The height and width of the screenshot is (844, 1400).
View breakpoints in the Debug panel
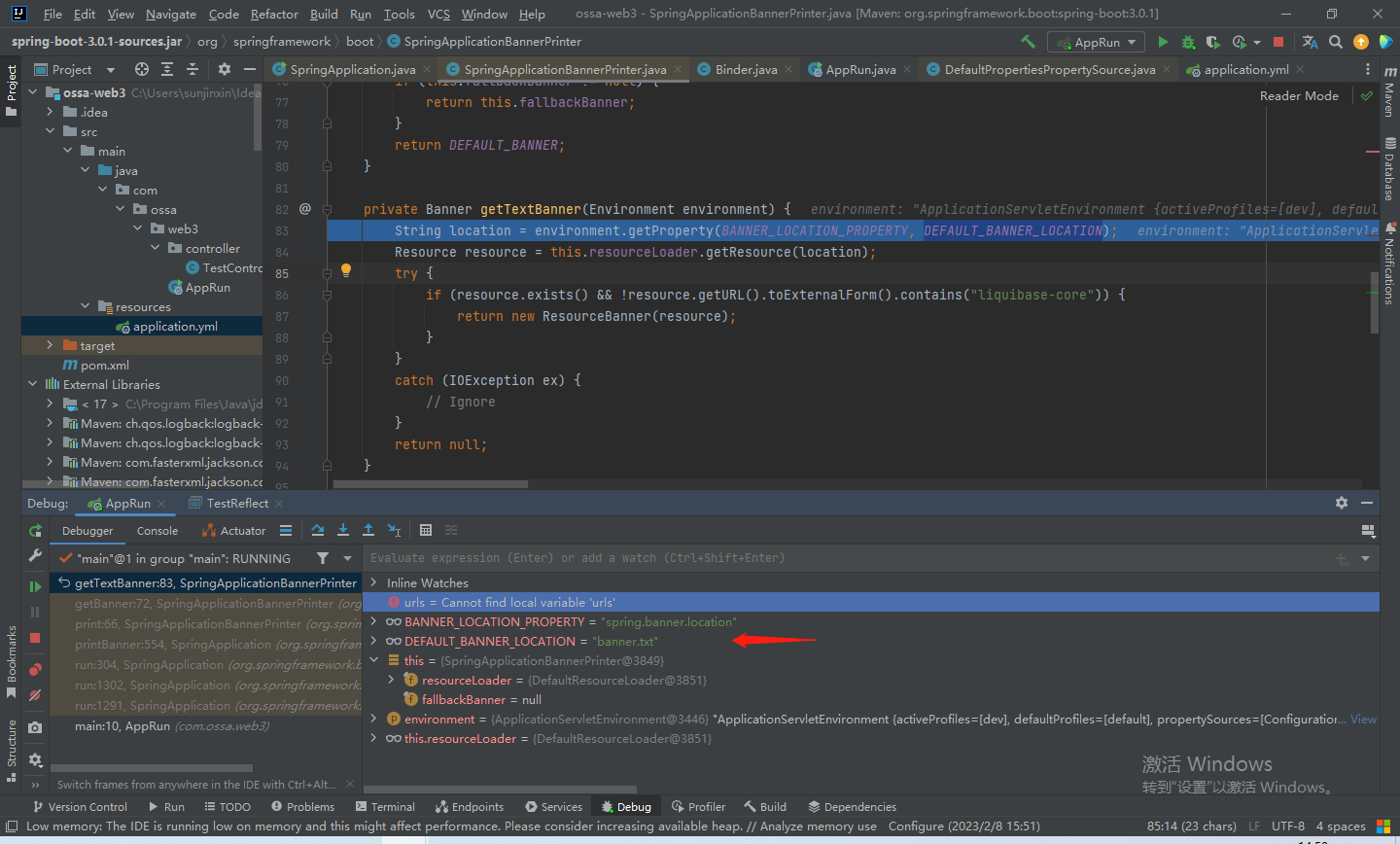pyautogui.click(x=35, y=669)
